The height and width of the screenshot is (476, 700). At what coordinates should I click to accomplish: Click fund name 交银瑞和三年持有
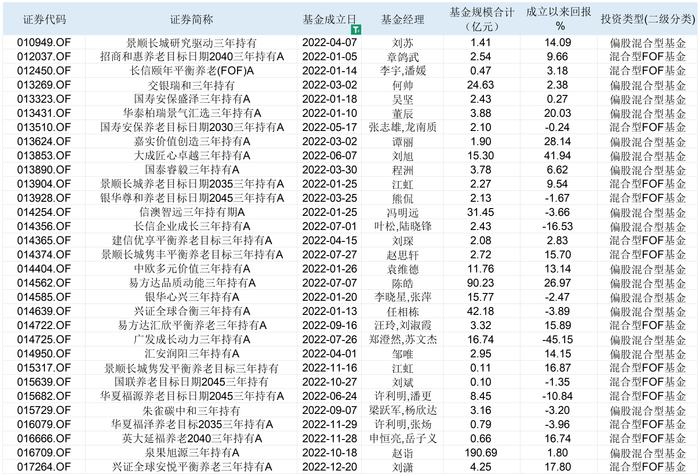[x=191, y=85]
